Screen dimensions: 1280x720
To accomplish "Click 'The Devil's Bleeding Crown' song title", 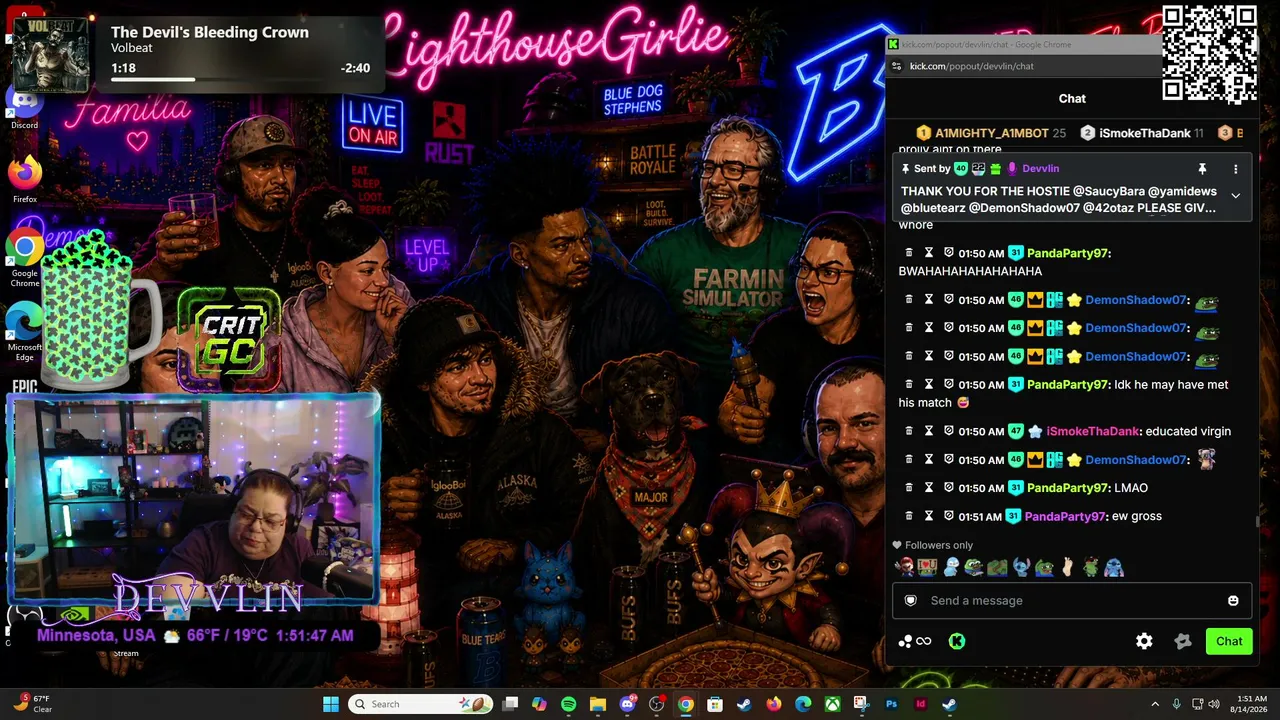I will tap(210, 32).
